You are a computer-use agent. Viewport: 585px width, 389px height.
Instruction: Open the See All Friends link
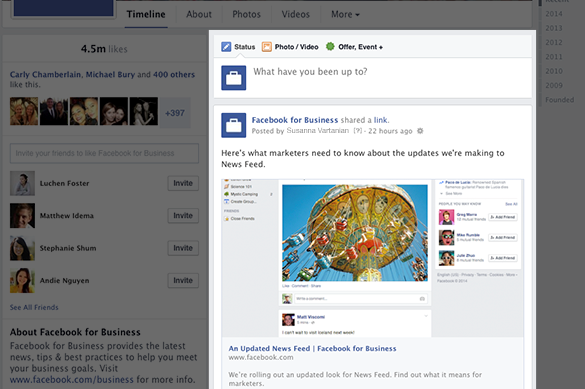[34, 307]
